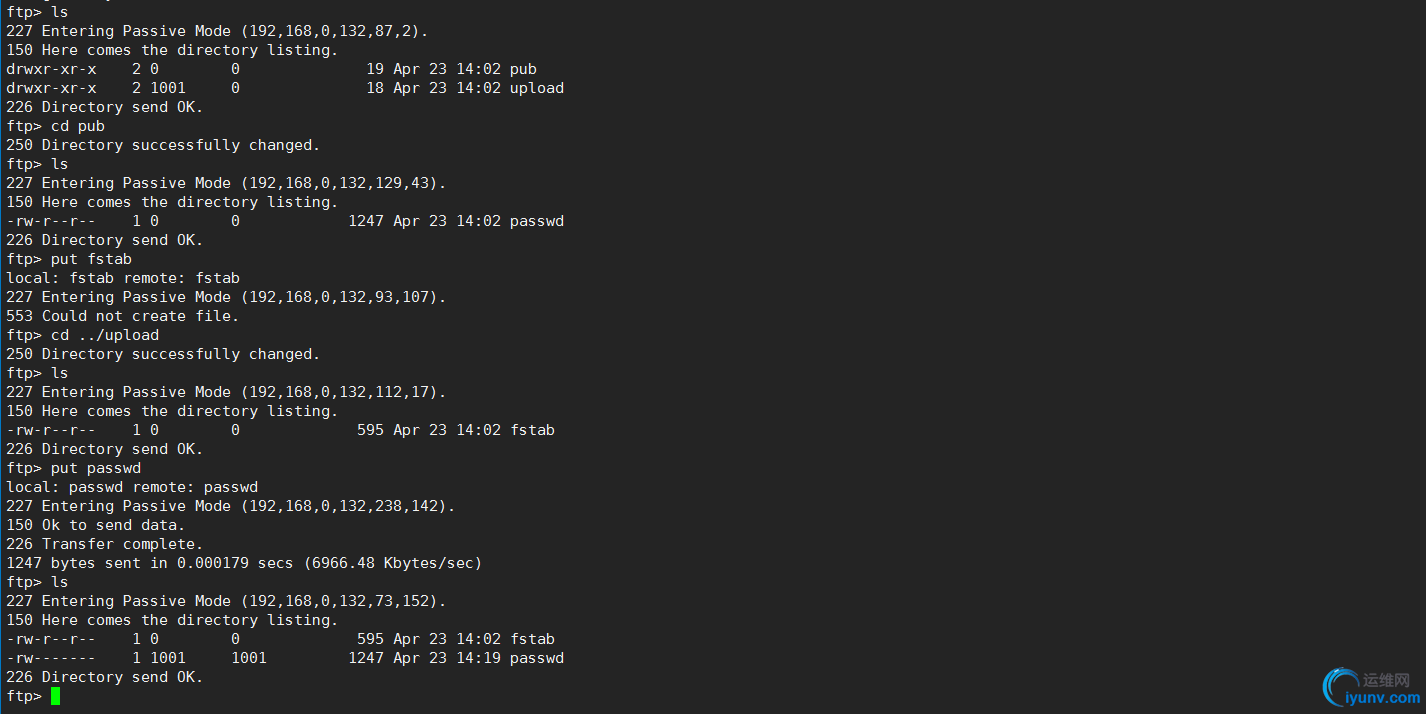Click the 'pub' directory name in listing
Screen dimensions: 1426x714
[523, 69]
